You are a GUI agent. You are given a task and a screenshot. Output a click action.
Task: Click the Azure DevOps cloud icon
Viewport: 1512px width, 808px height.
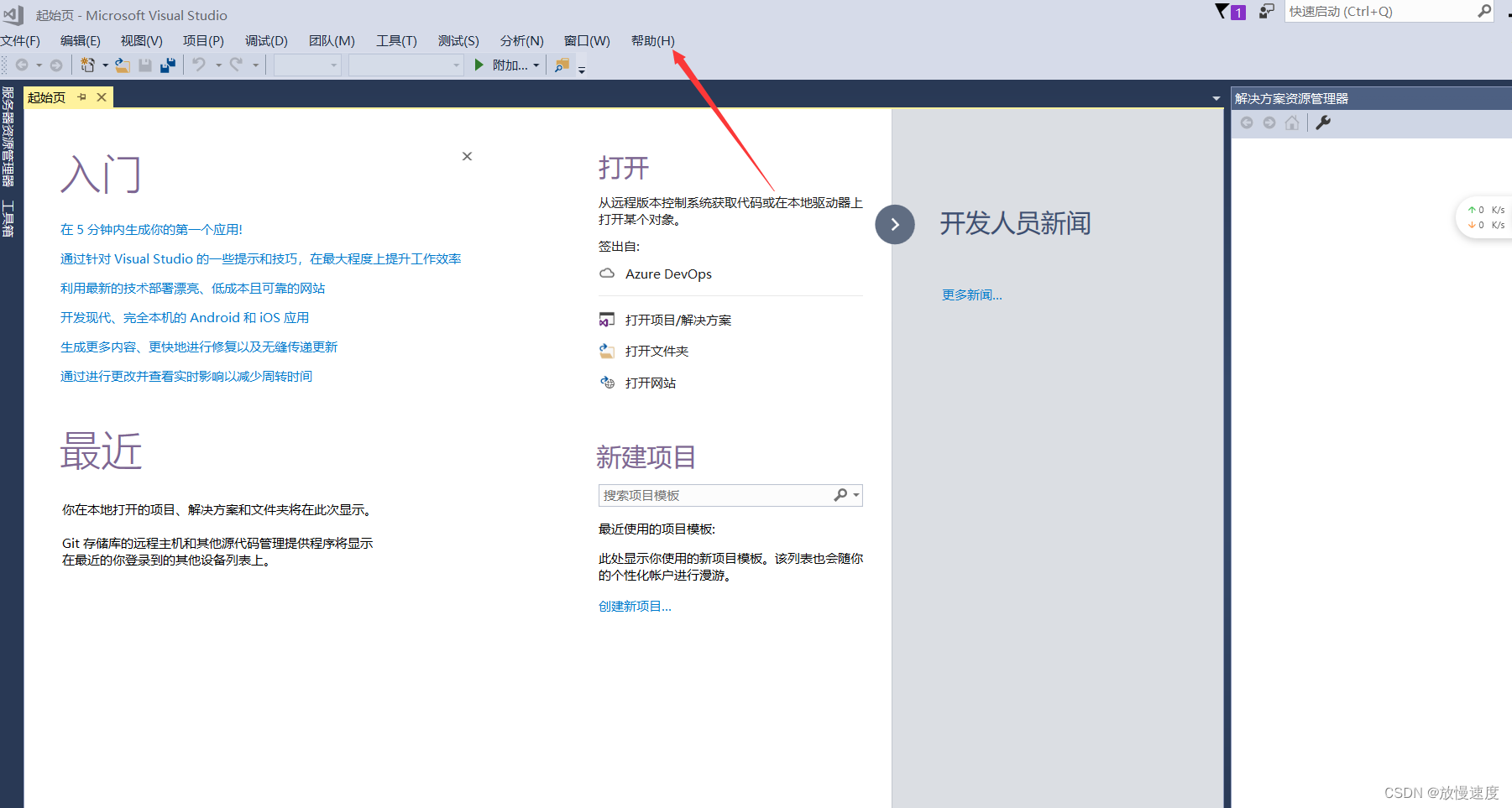607,274
